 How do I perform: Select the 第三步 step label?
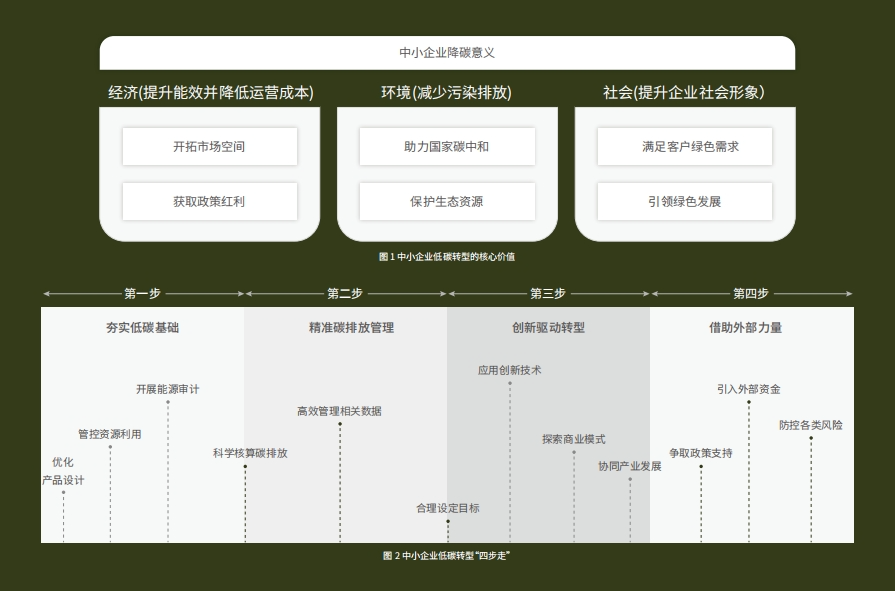click(548, 293)
